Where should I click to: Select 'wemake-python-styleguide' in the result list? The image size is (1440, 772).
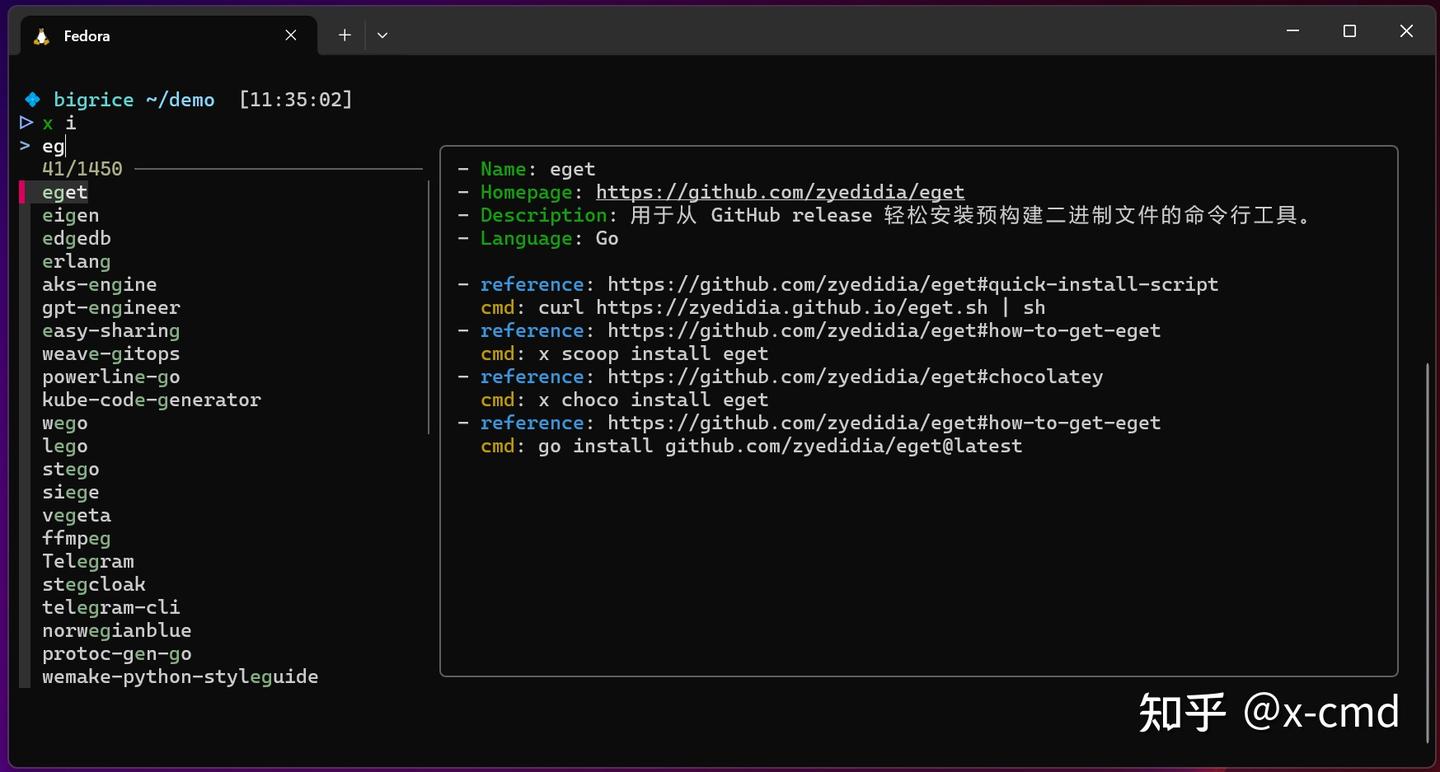(x=180, y=676)
